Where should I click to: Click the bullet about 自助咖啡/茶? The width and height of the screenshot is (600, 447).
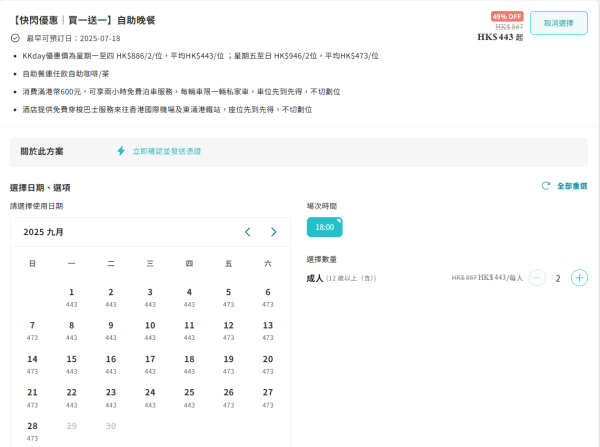point(66,73)
